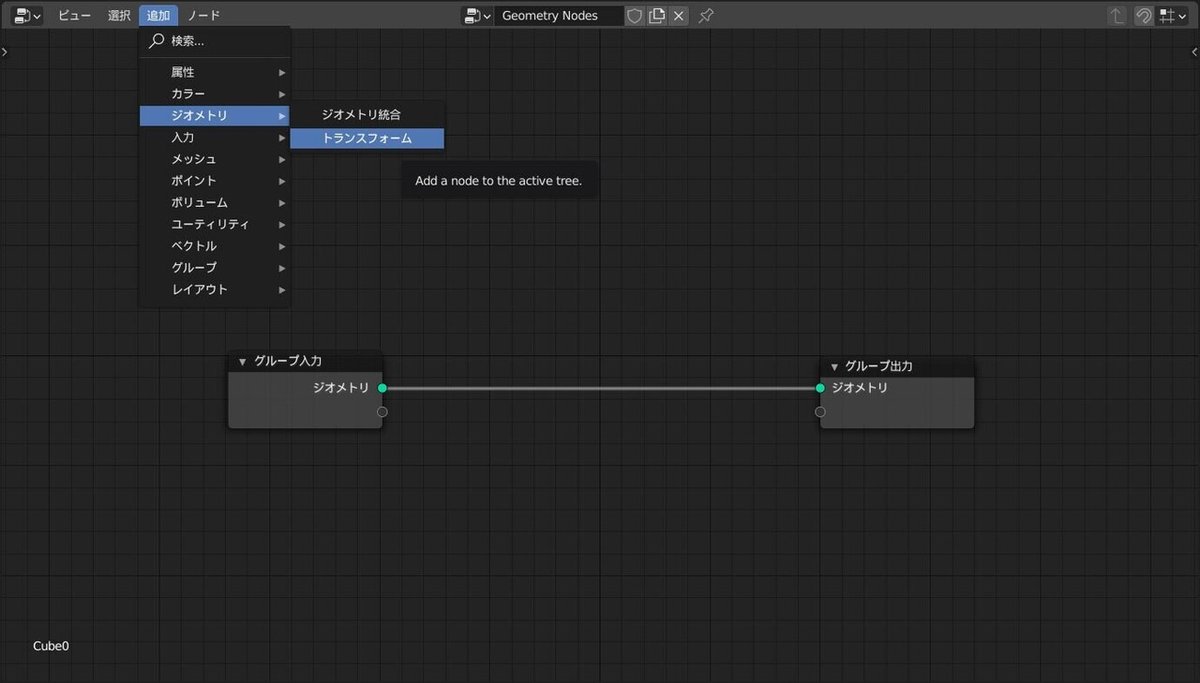Expand the カラー submenu
Screen dimensions: 1200x683
pos(215,94)
